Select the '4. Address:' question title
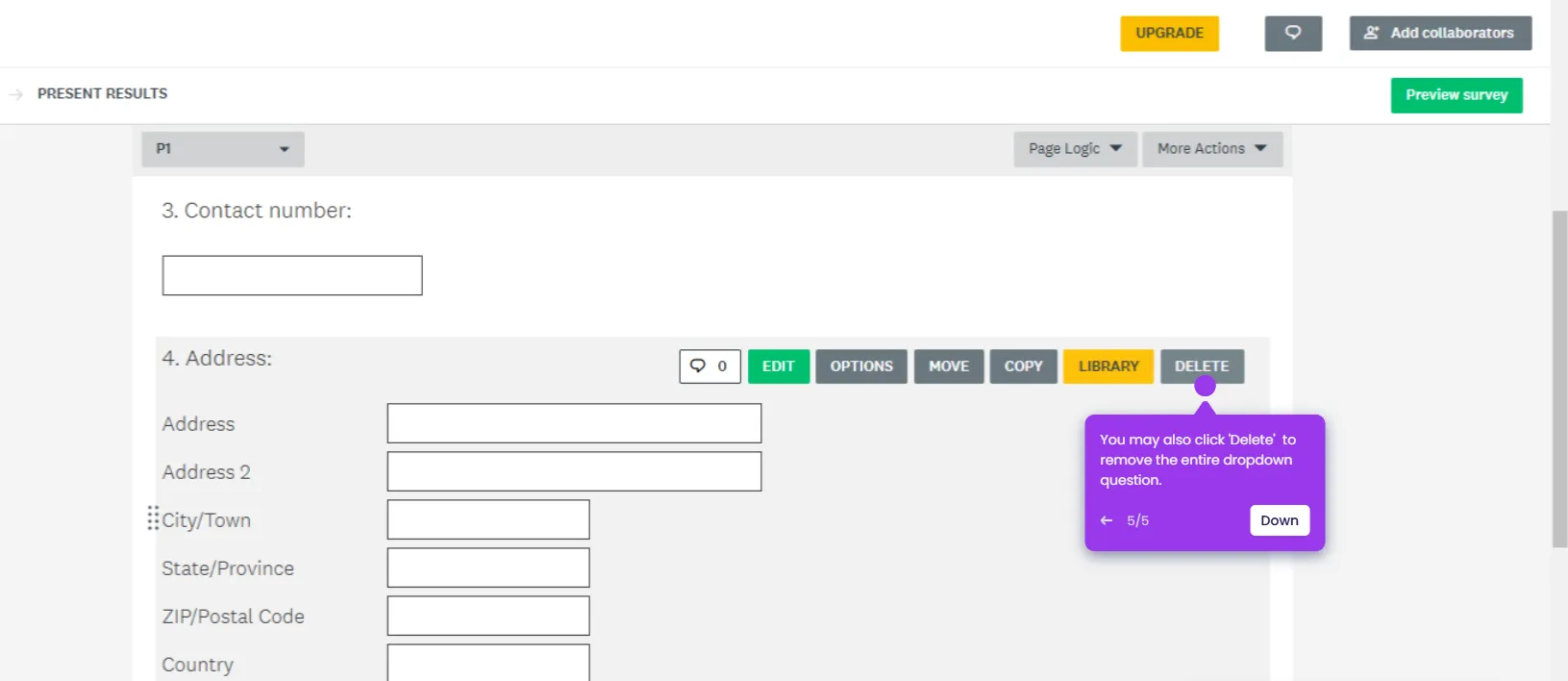Screen dimensions: 1568x681 pos(217,359)
